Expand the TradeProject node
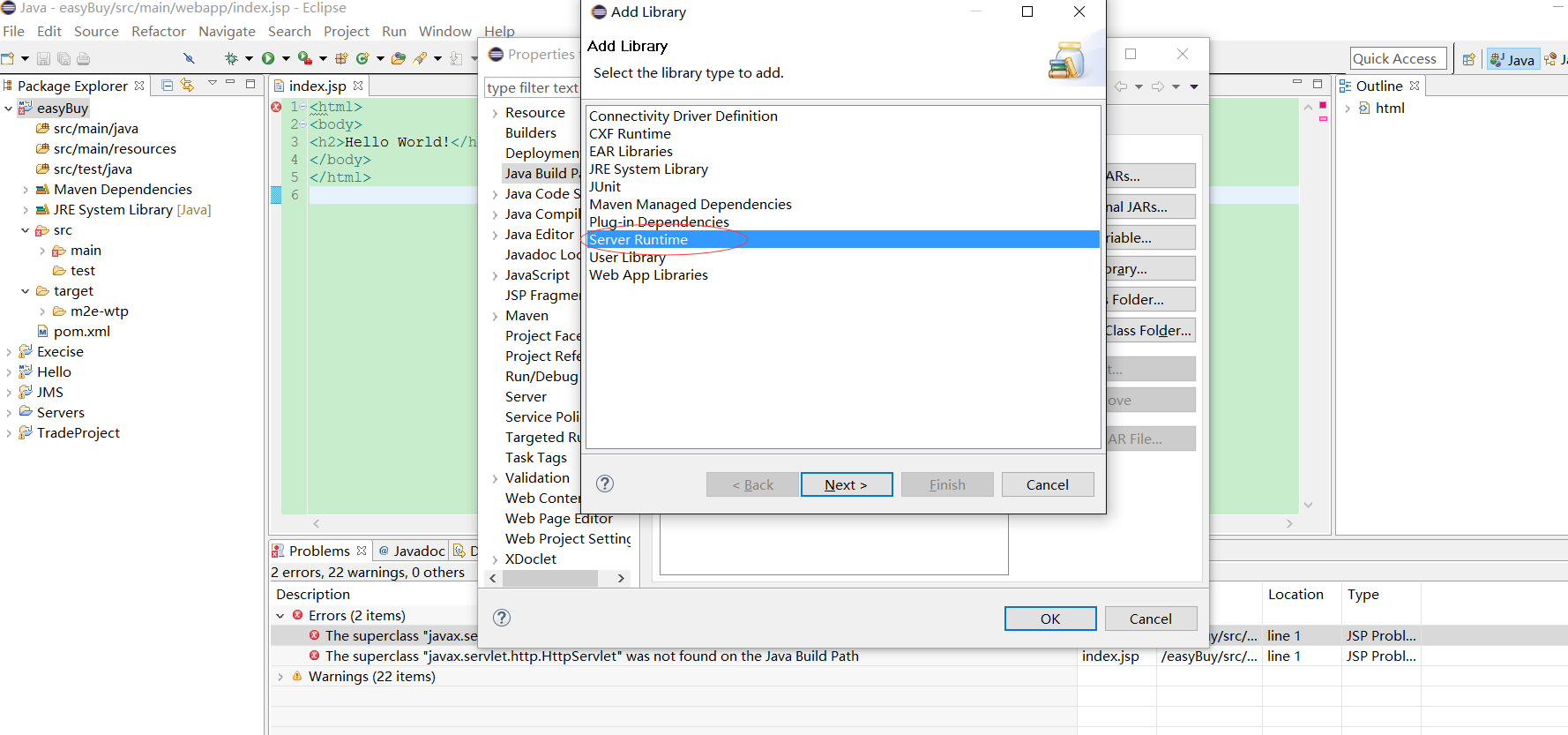 pyautogui.click(x=9, y=433)
